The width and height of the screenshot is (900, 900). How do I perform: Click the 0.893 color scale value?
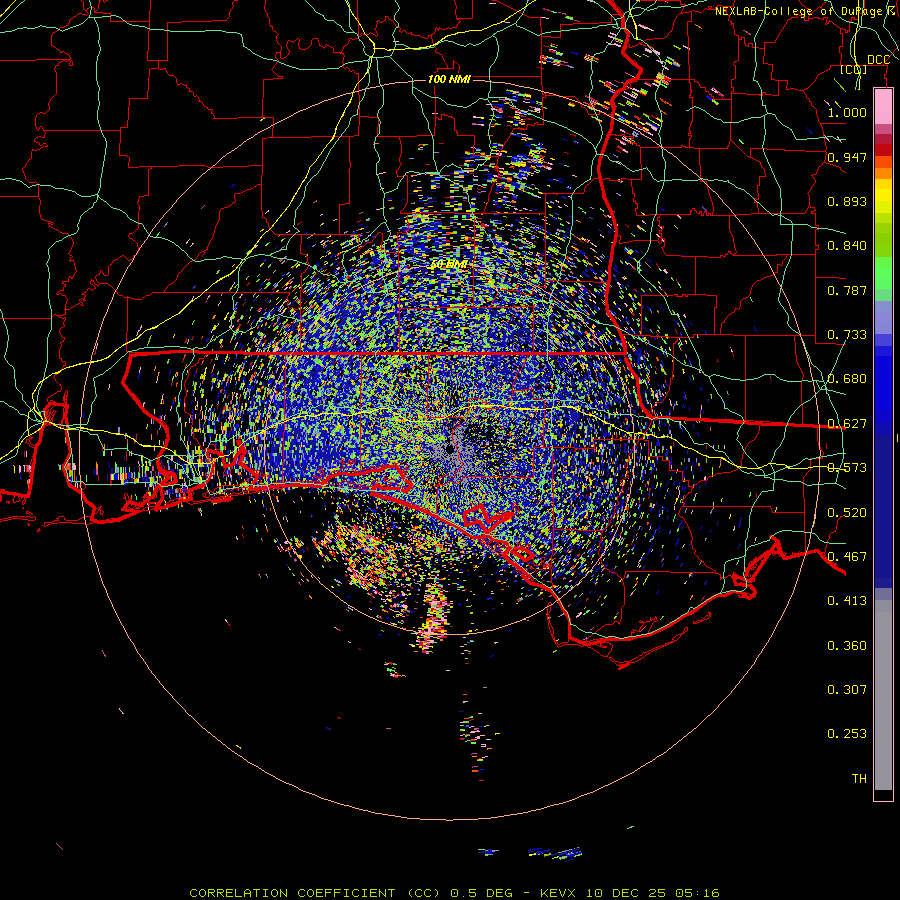pyautogui.click(x=847, y=201)
